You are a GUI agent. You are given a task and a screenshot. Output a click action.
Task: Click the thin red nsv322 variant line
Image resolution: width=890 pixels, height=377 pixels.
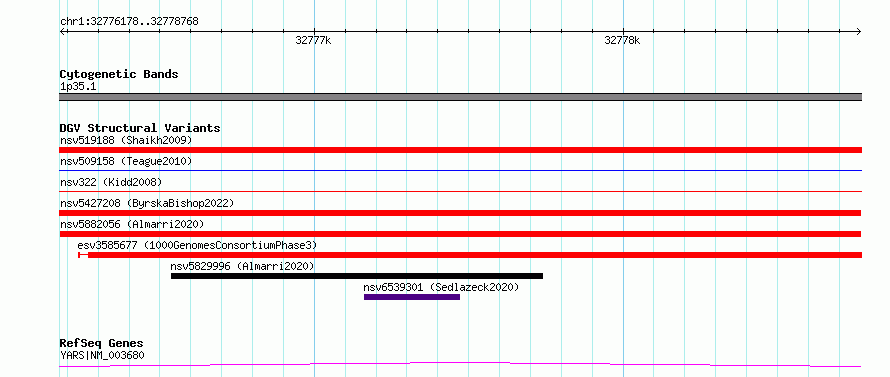pos(460,191)
